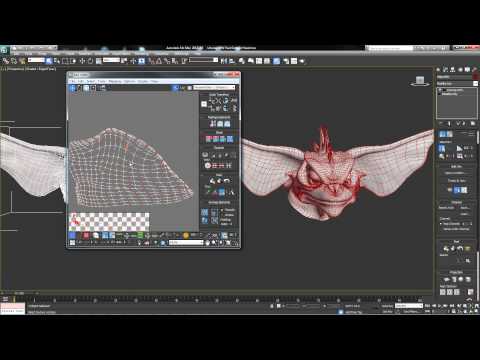The image size is (480, 360).
Task: Click the Go to End playback button
Action: coord(452,305)
